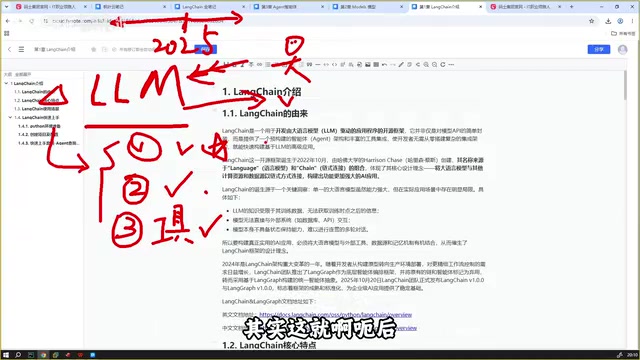Click the user avatar at the top right
Viewport: 640px width, 360px height.
622,49
